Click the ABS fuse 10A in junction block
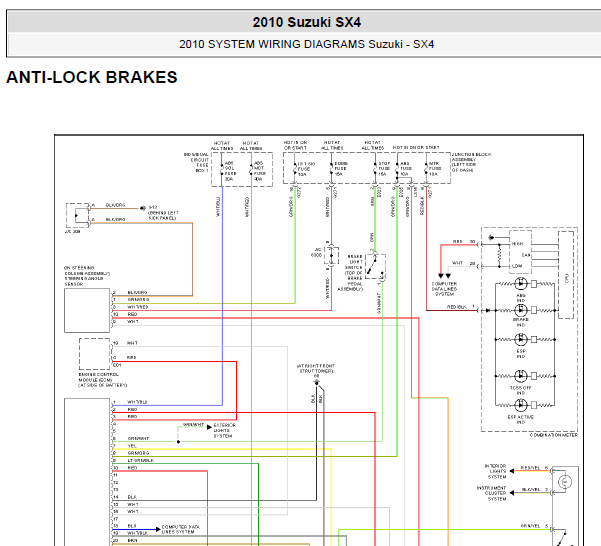601x546 pixels. [x=397, y=169]
